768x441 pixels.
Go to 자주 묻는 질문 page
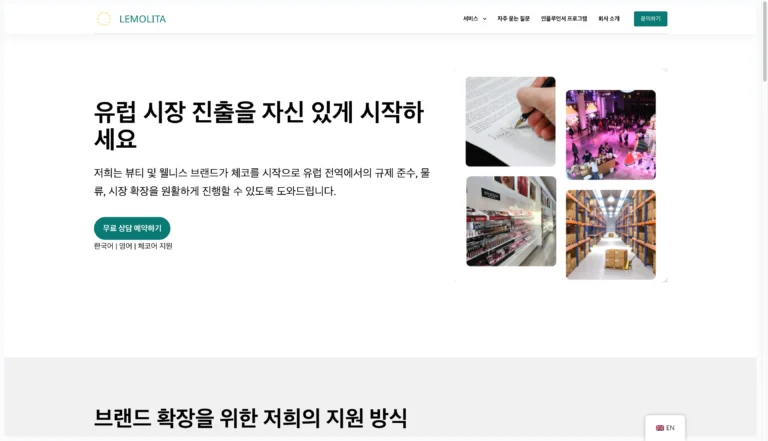point(513,19)
